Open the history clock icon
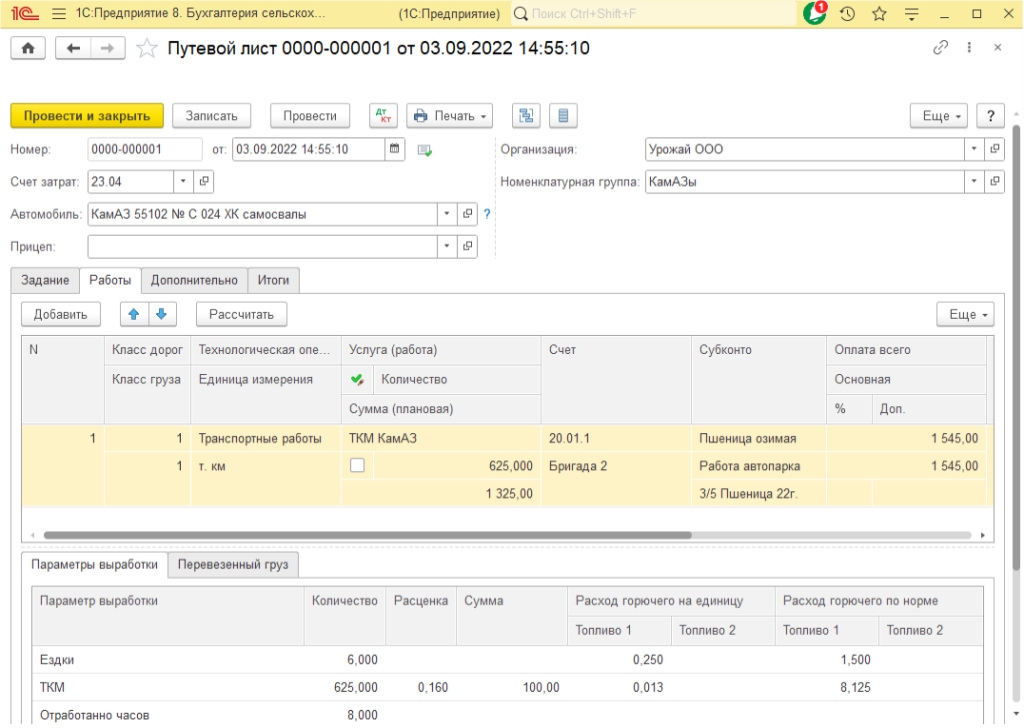This screenshot has height=728, width=1024. [847, 14]
